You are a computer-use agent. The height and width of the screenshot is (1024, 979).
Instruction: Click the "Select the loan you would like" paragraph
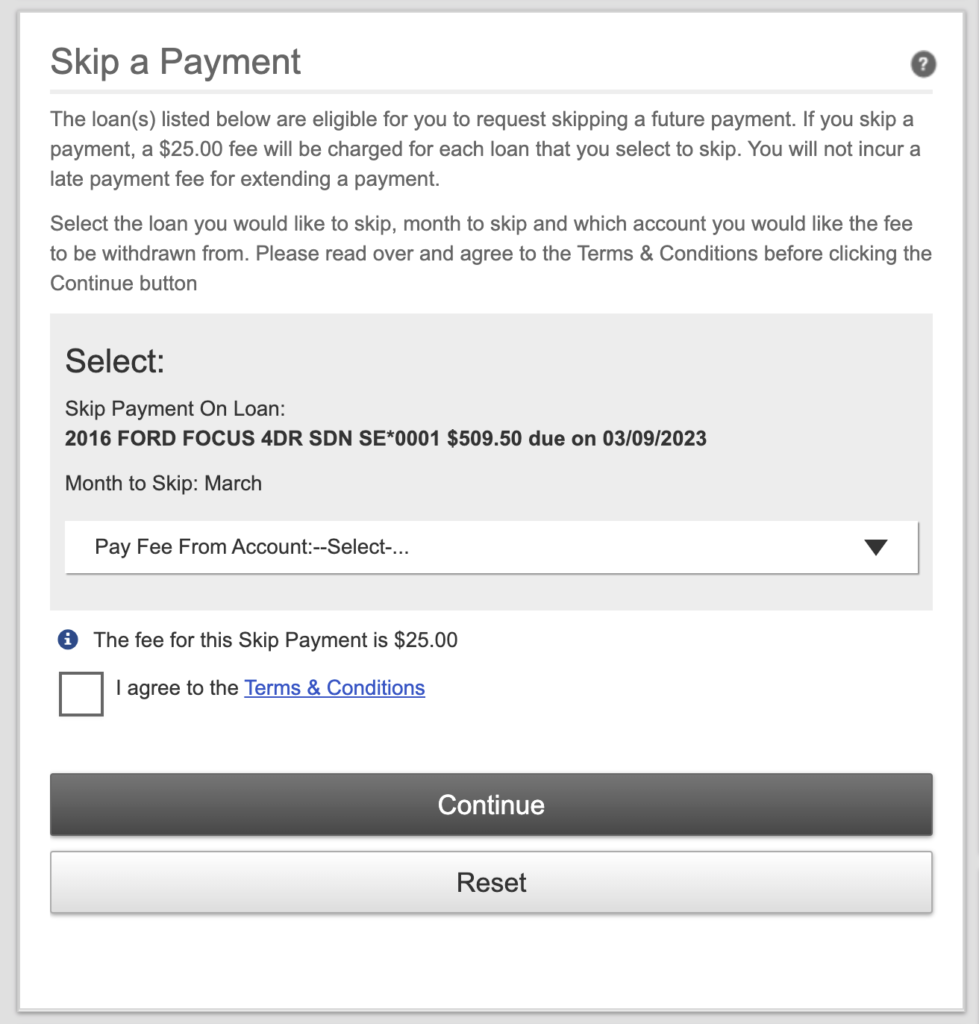(x=490, y=253)
